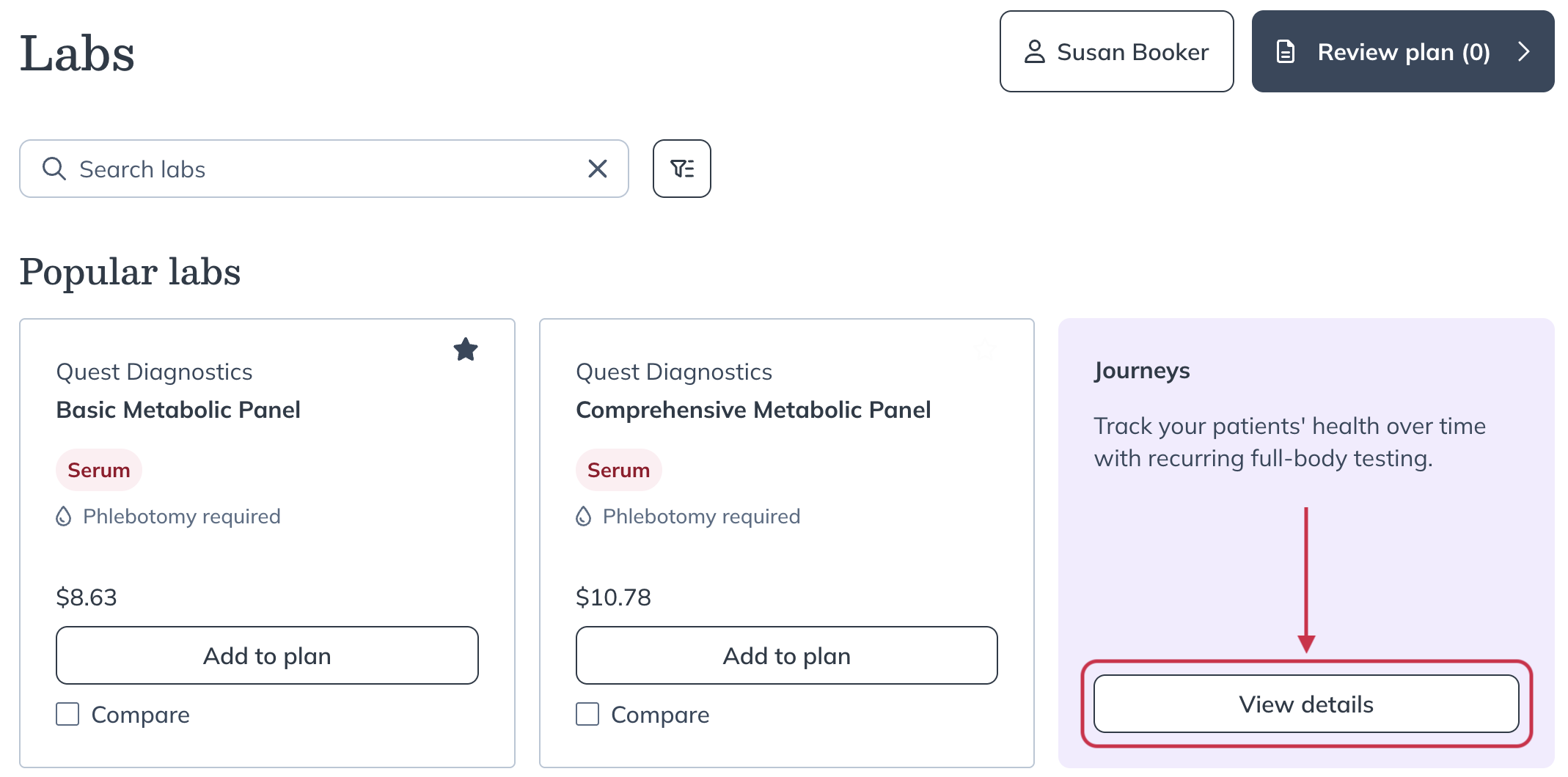Screen dimensions: 1568x777
Task: Open the labs filter options button
Action: [681, 169]
